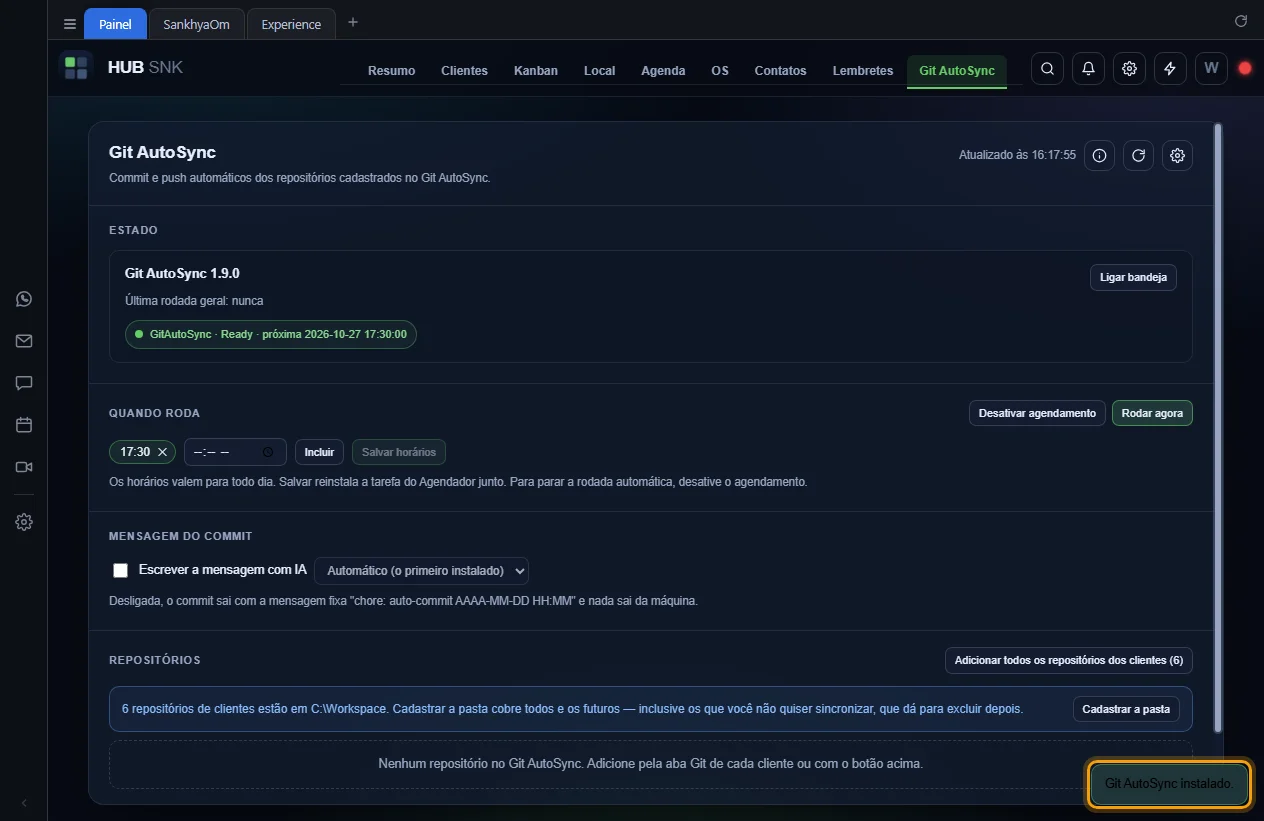Click the lightning bolt quick actions icon
Viewport: 1264px width, 821px height.
coord(1170,69)
